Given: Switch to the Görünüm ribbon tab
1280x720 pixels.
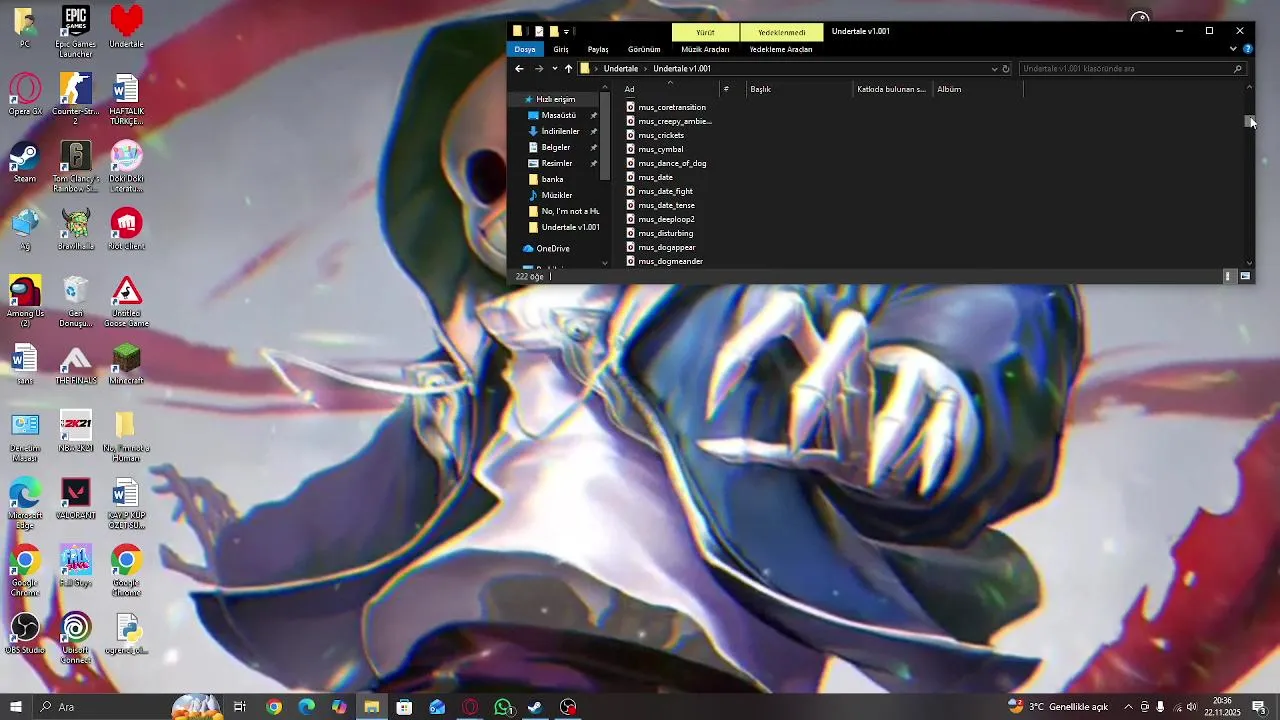Looking at the screenshot, I should (x=644, y=49).
